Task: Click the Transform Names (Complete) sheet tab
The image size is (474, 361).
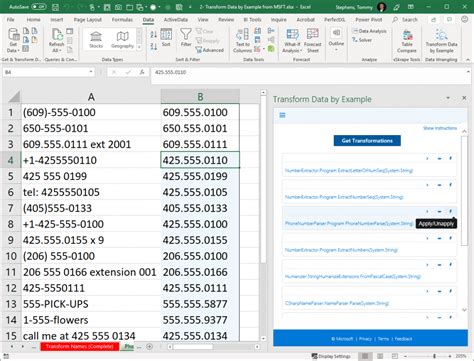Action: (80, 347)
